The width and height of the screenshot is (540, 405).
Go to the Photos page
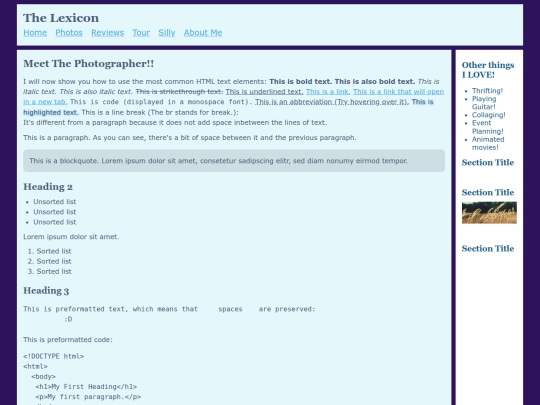69,33
